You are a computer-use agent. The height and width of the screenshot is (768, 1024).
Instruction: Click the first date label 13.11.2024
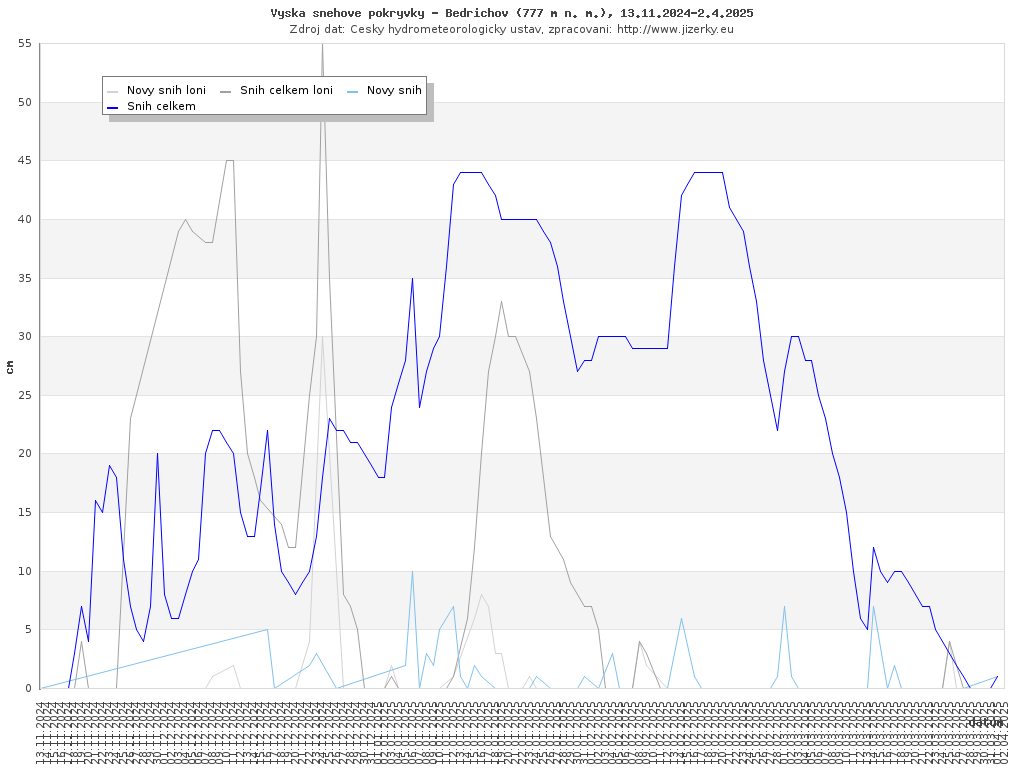coord(41,732)
